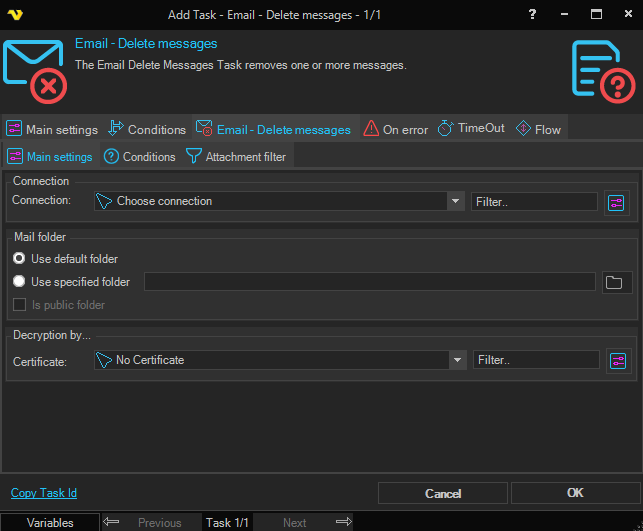Image resolution: width=643 pixels, height=531 pixels.
Task: Select Use default folder option
Action: (19, 259)
